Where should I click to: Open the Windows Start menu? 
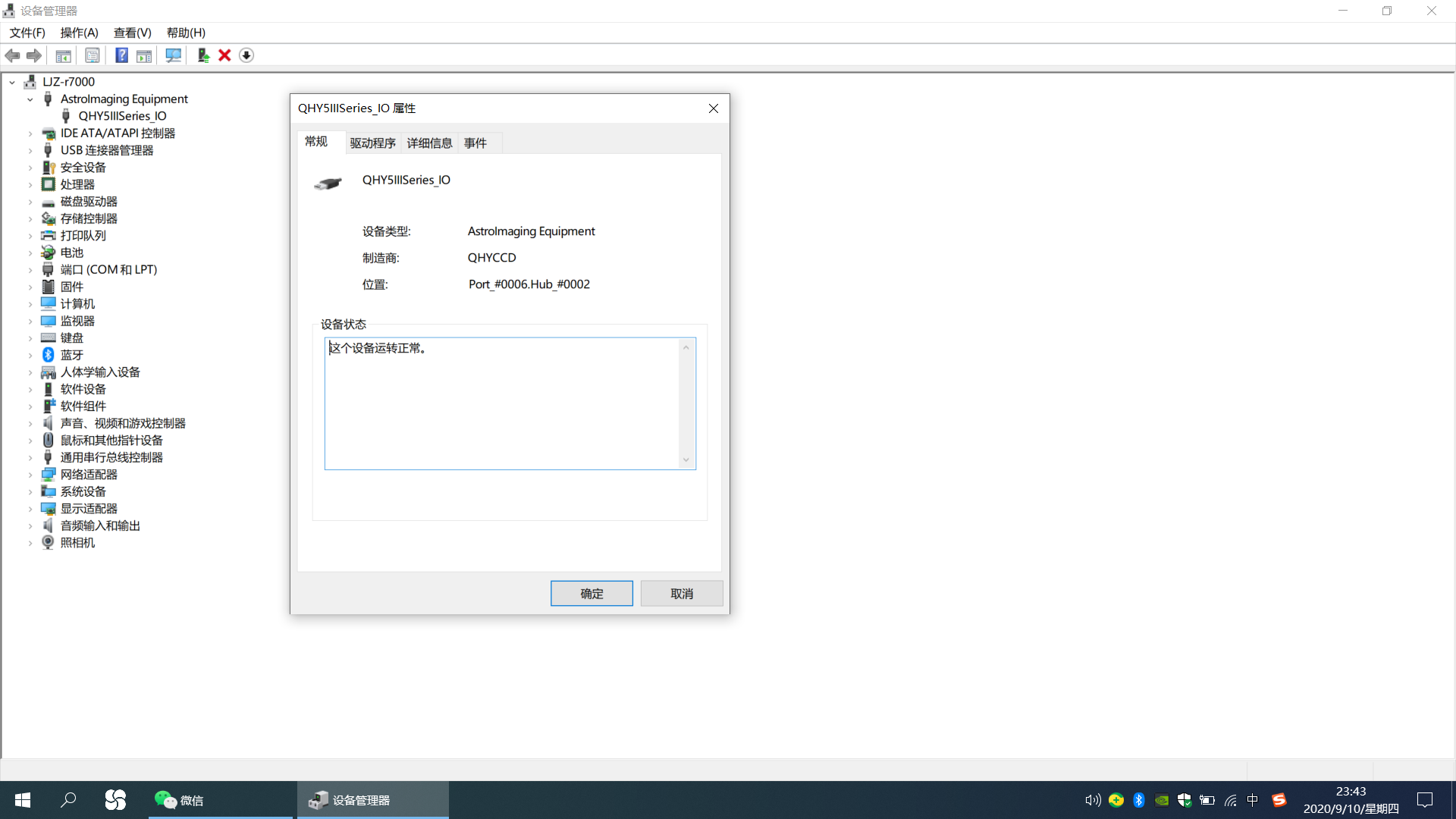(x=23, y=800)
